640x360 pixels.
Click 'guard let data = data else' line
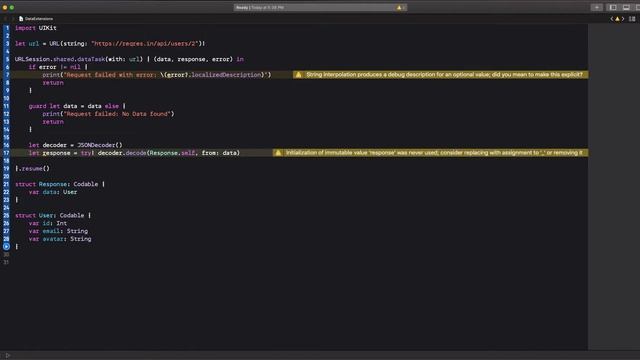[x=77, y=106]
